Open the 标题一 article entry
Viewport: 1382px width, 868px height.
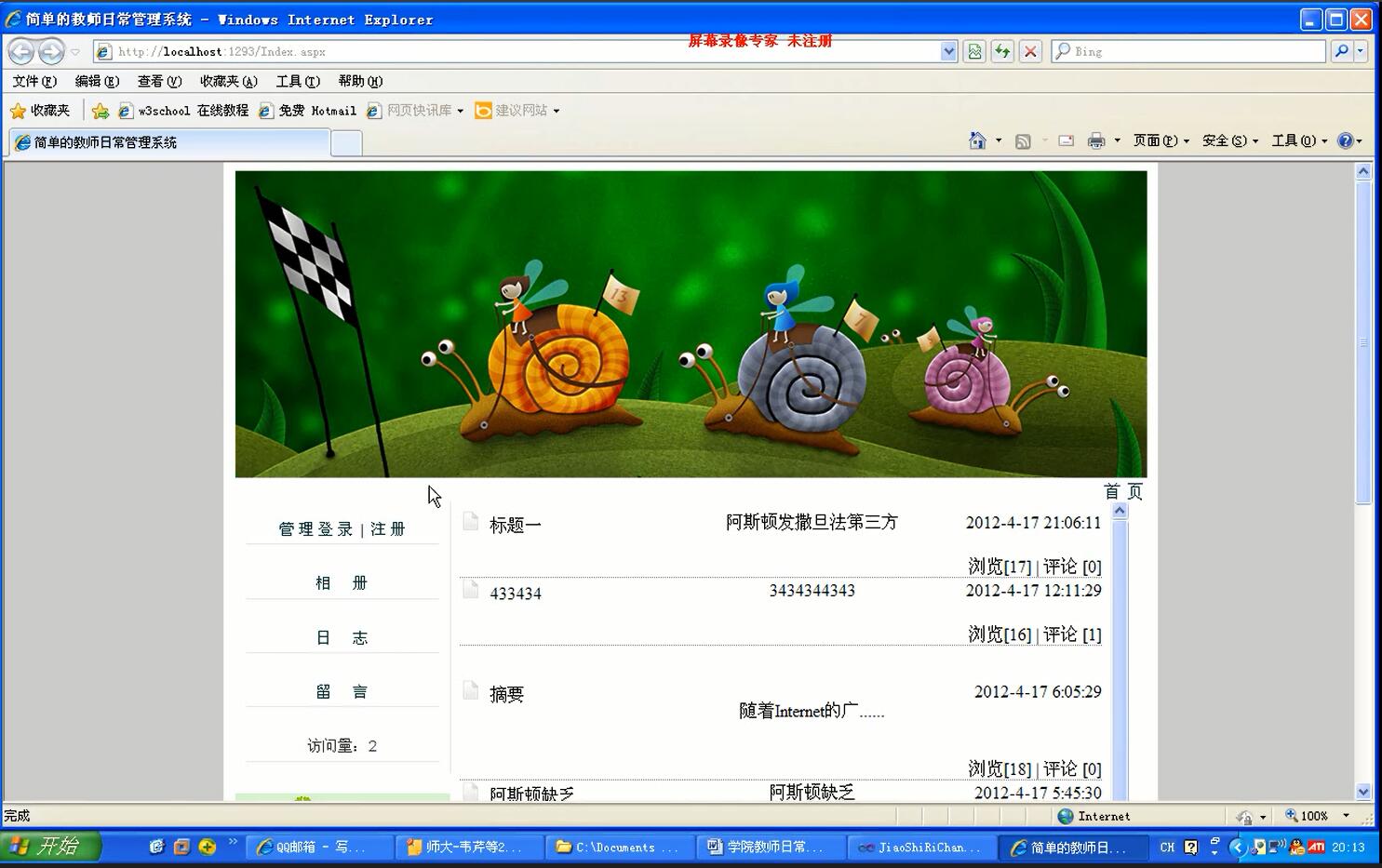tap(516, 526)
